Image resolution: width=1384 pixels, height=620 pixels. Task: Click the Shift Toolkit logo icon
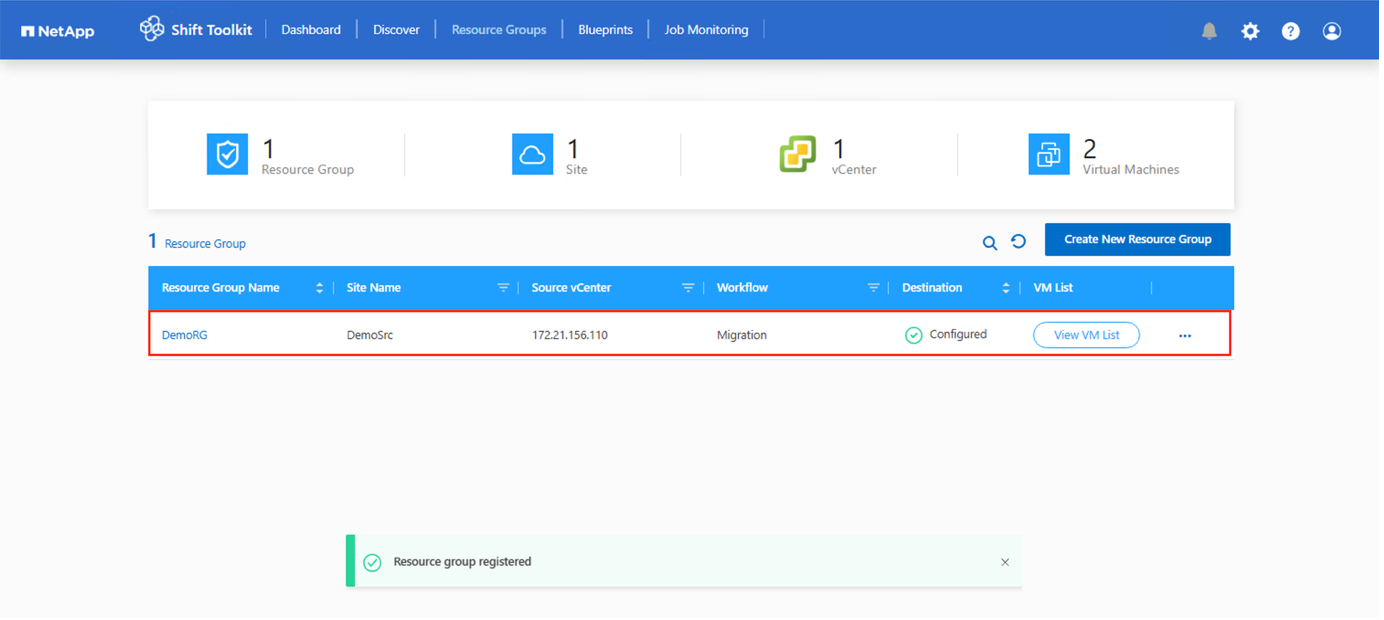pyautogui.click(x=152, y=29)
